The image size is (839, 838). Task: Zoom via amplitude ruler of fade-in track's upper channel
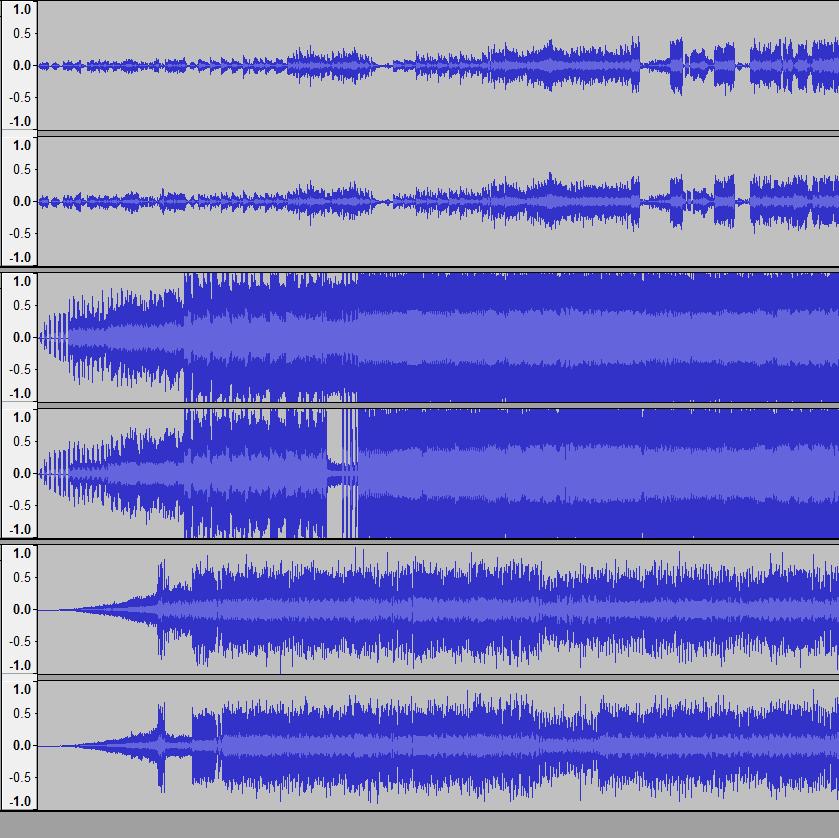click(x=19, y=609)
